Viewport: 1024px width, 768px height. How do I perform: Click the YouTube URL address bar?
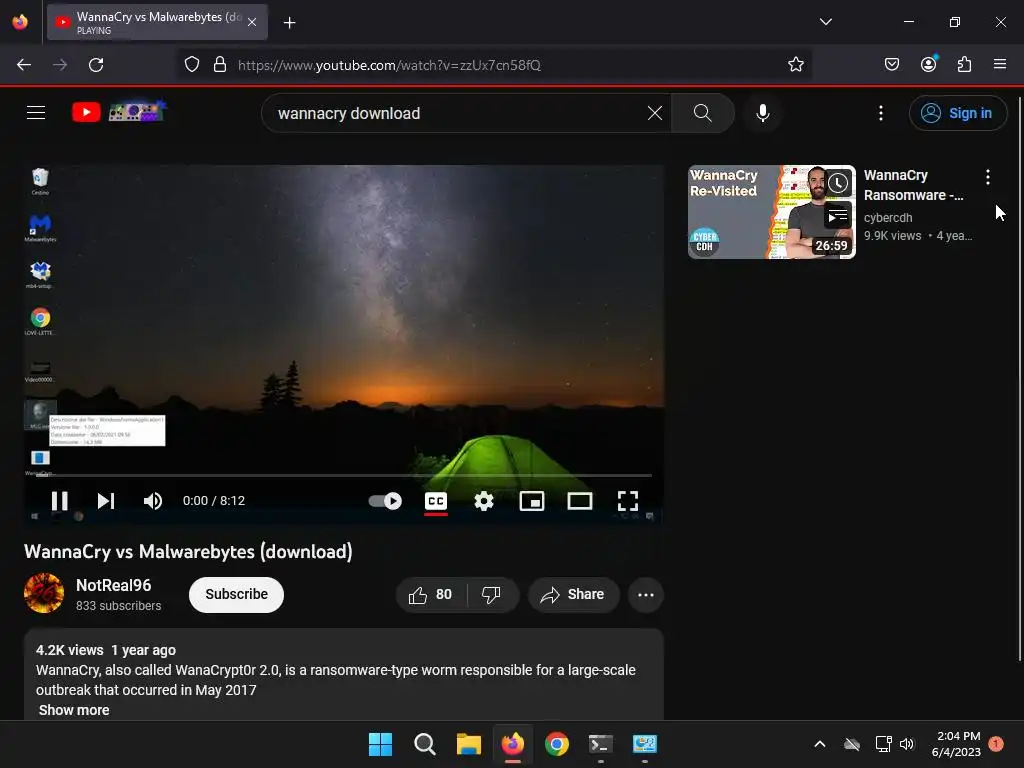(x=503, y=65)
